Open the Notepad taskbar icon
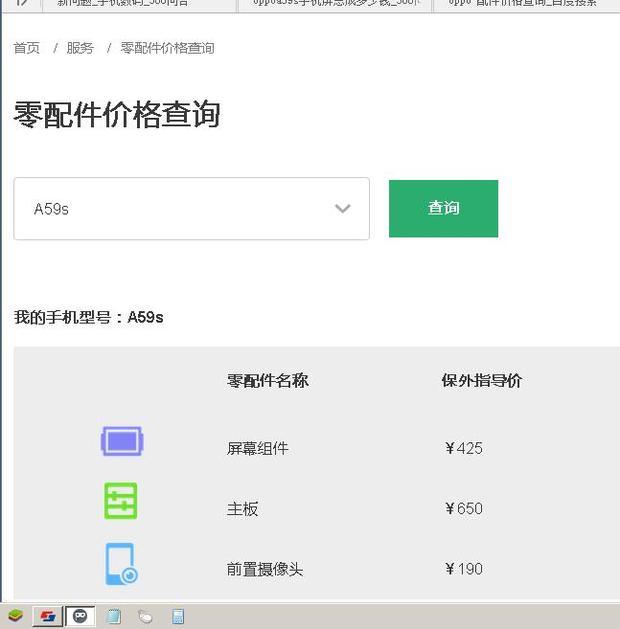Screen dimensions: 620x629 coord(113,617)
